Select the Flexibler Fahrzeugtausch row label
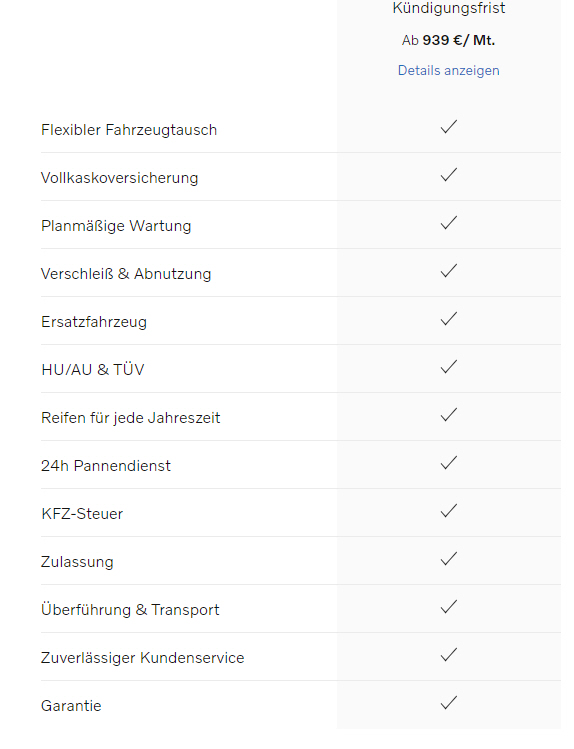Screen dimensions: 574x749 [x=129, y=130]
